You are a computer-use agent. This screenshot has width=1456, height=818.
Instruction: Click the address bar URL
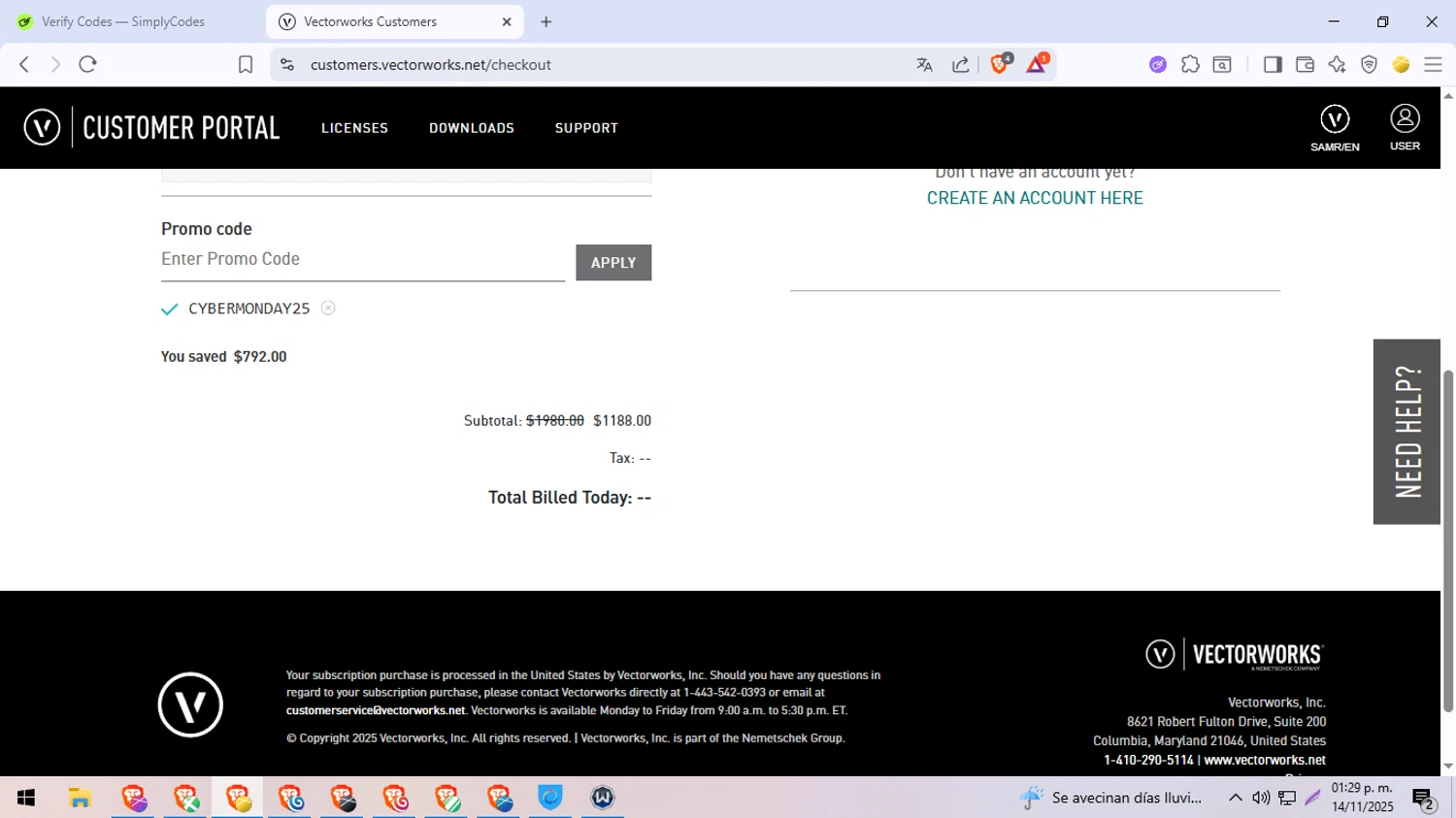coord(431,64)
